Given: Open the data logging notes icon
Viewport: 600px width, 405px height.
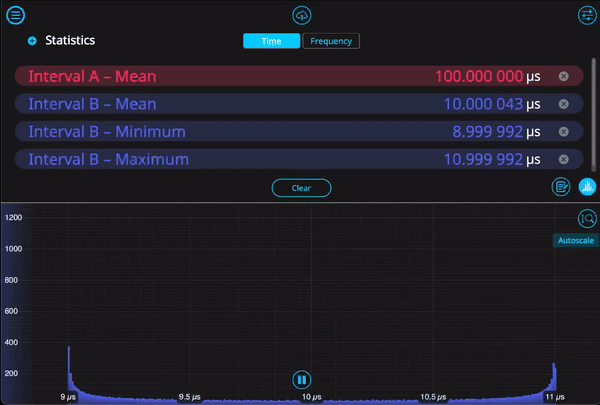Looking at the screenshot, I should coord(561,187).
